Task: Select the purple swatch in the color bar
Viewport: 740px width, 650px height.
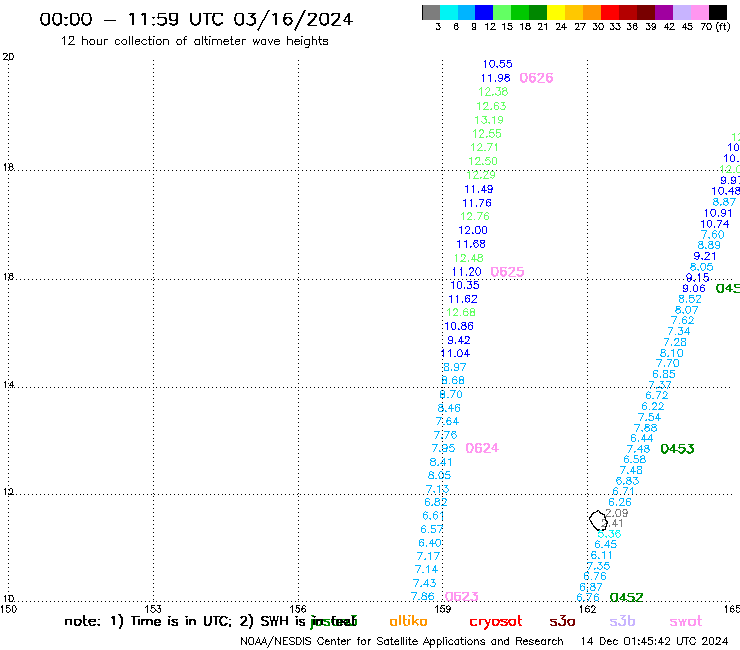Action: (664, 12)
